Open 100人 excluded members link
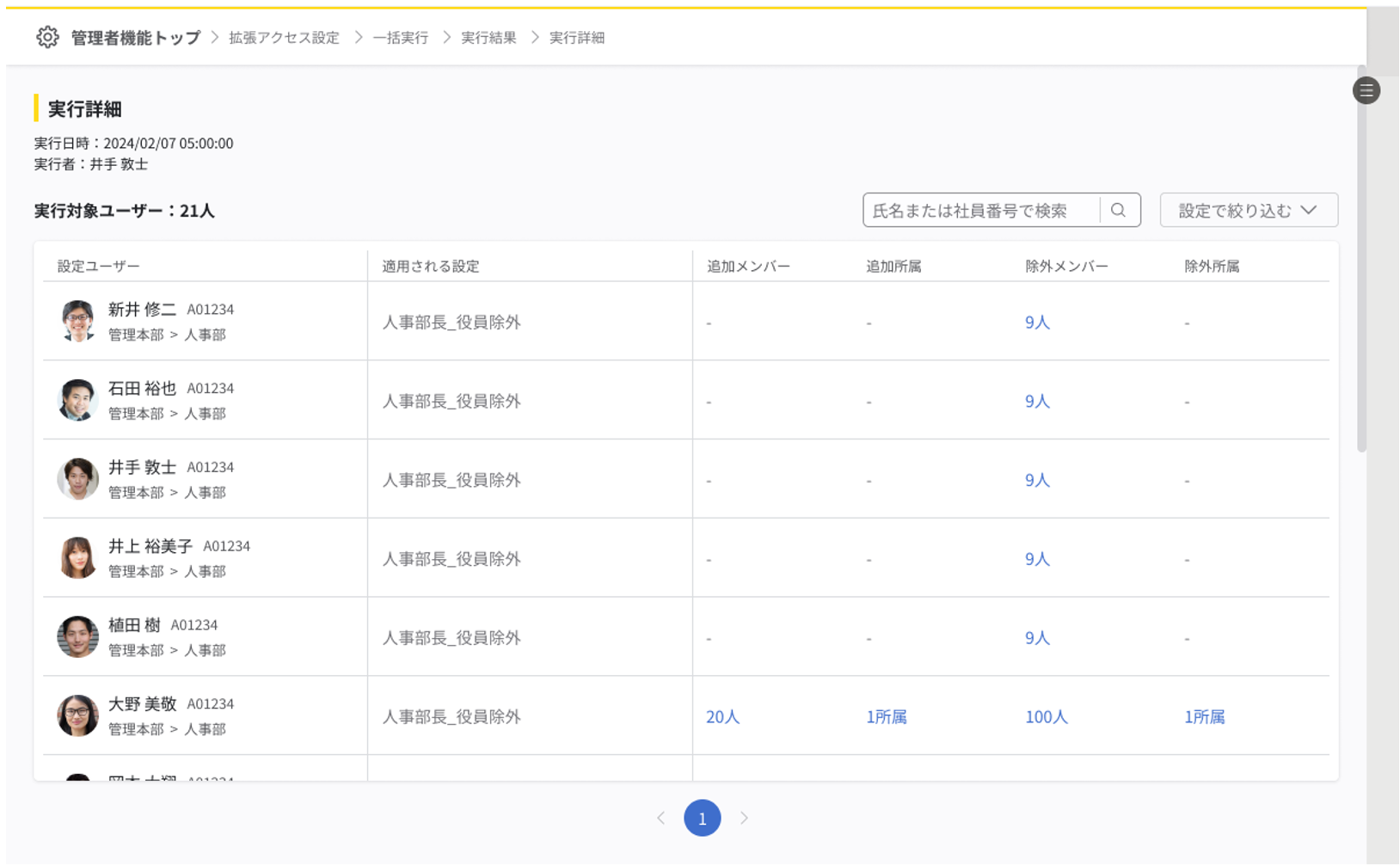This screenshot has height=866, width=1400. coord(1046,716)
